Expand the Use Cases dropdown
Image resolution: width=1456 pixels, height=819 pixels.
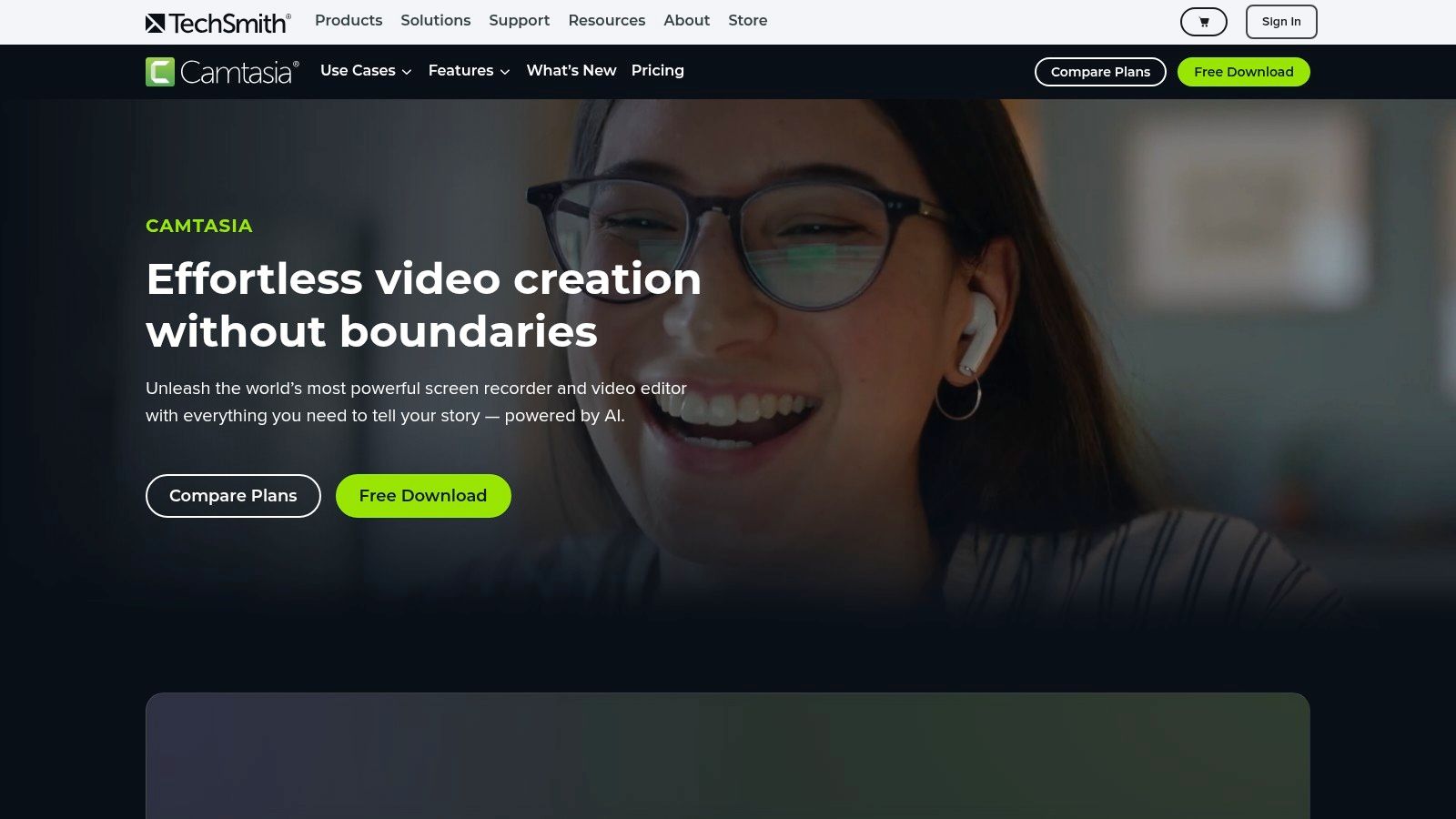click(x=366, y=71)
